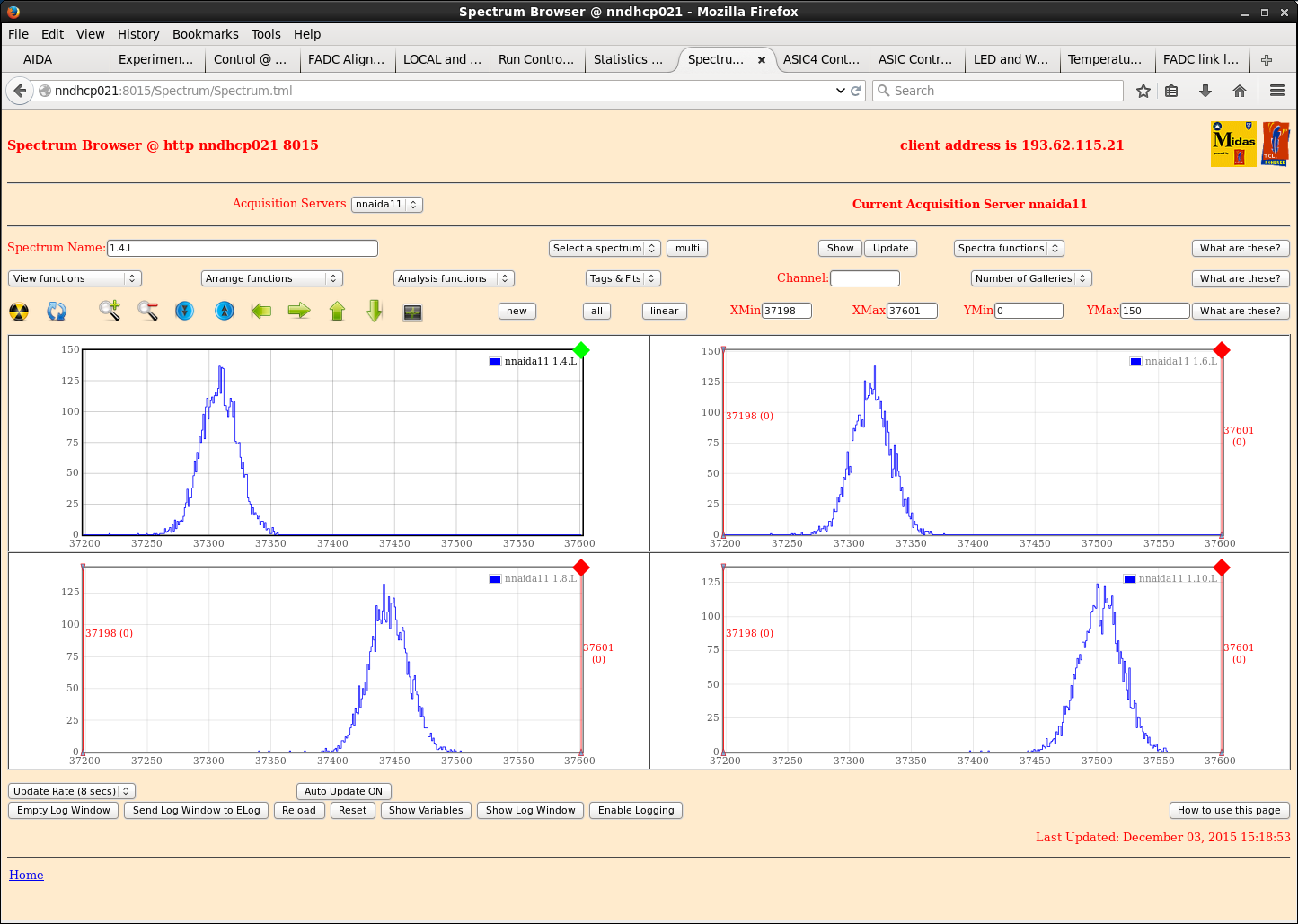The image size is (1298, 924).
Task: Click the new button
Action: pos(517,311)
